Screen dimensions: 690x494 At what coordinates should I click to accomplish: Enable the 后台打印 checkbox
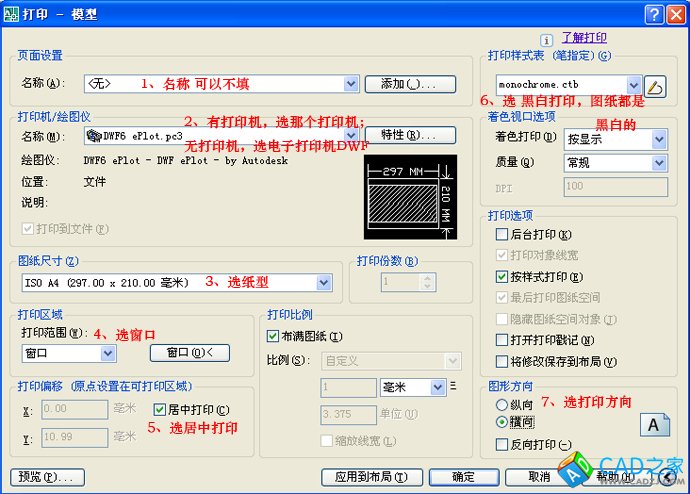[x=502, y=234]
